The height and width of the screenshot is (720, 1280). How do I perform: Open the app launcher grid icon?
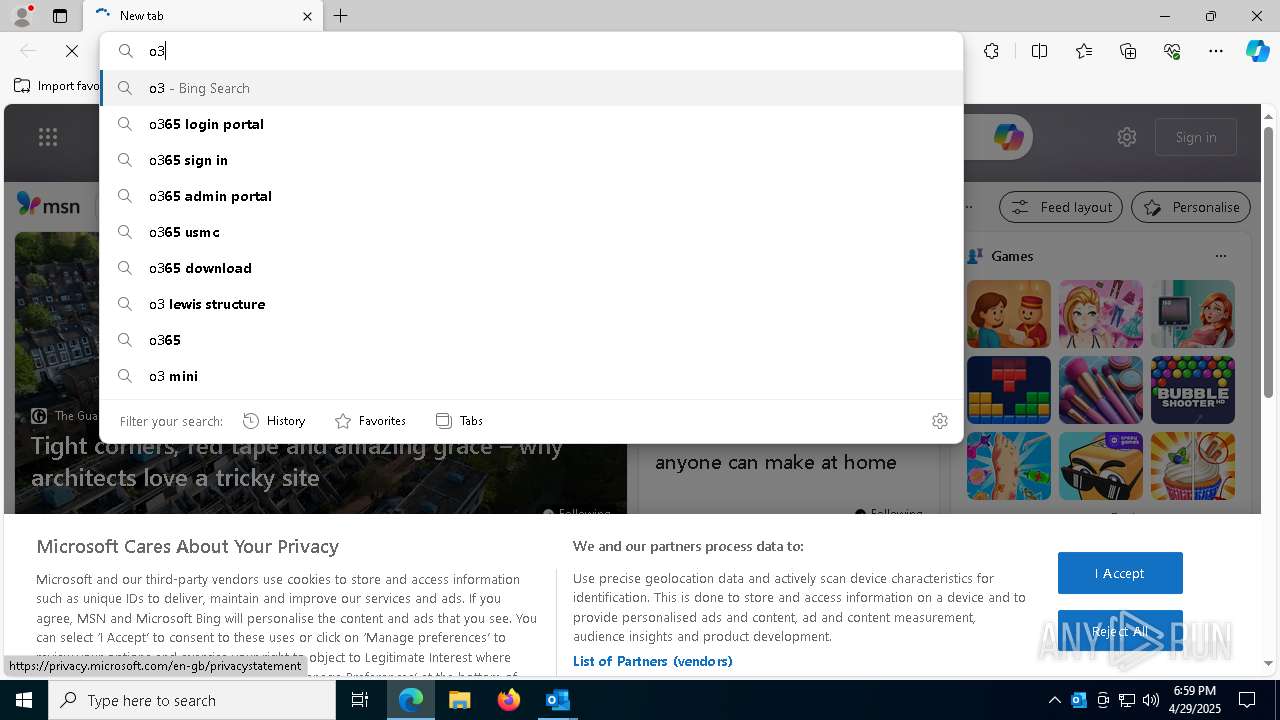48,137
